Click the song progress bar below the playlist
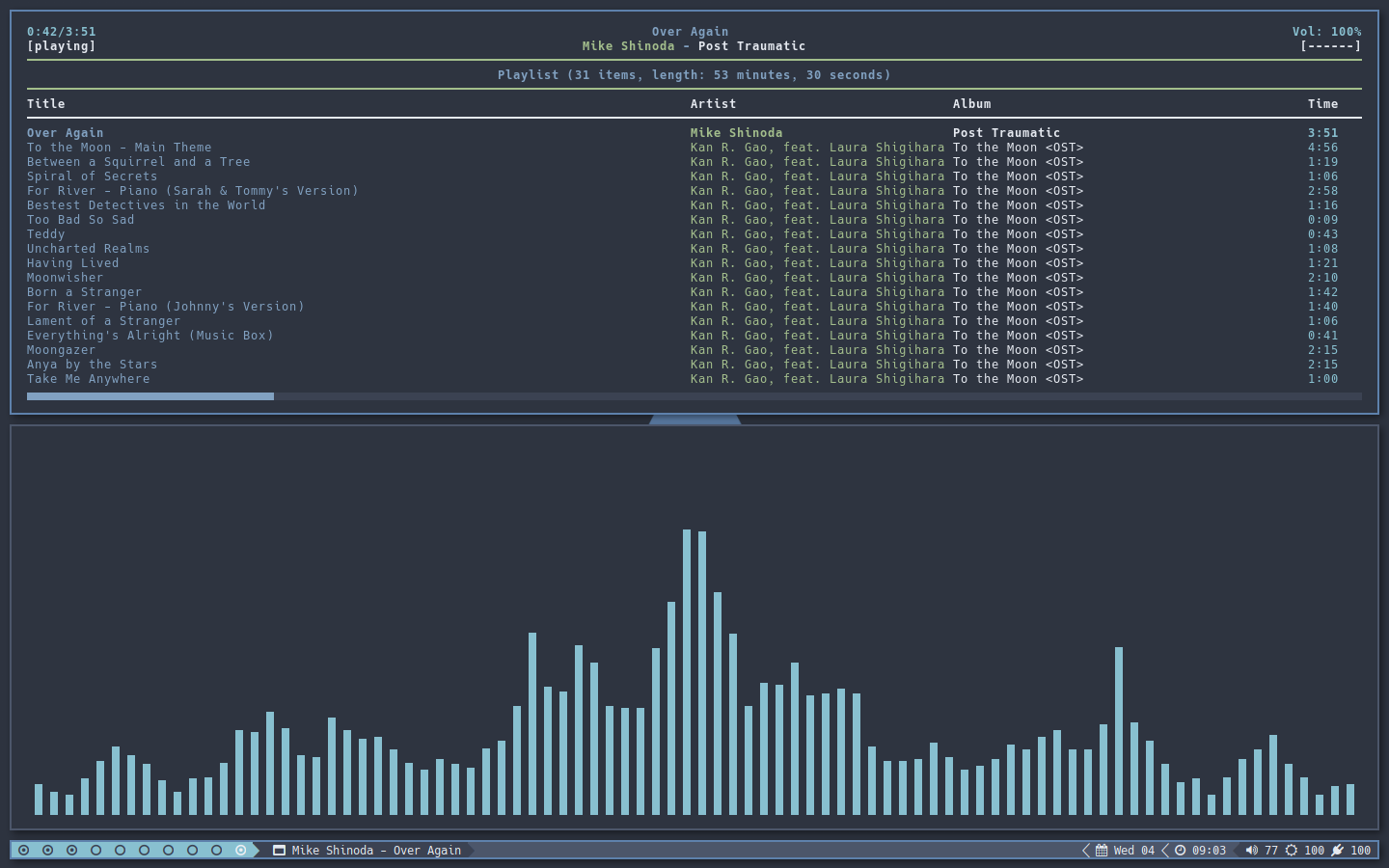Screen dimensions: 1389x868 point(694,396)
